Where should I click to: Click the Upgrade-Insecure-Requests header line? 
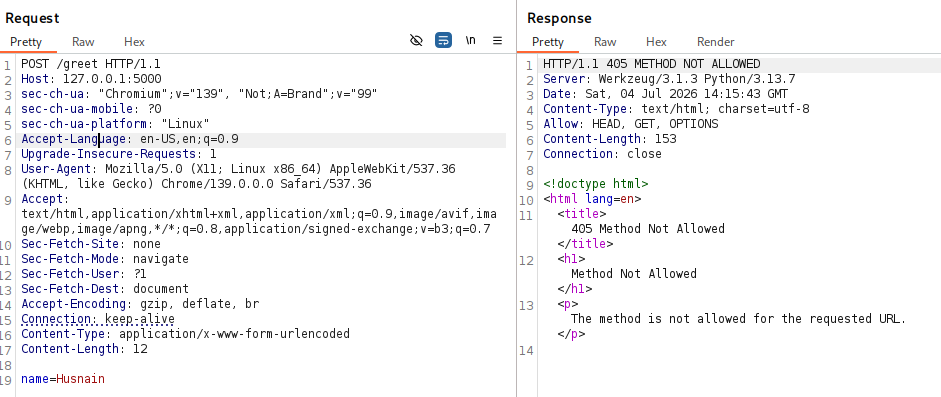pyautogui.click(x=119, y=154)
